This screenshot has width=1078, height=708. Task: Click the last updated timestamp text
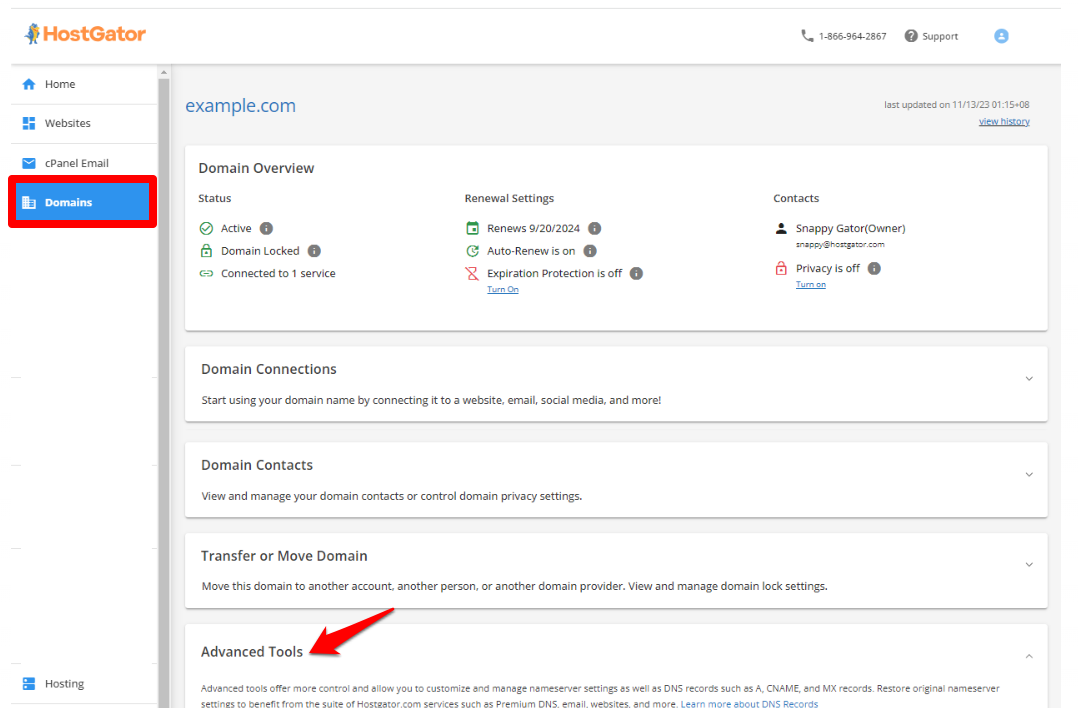click(956, 104)
